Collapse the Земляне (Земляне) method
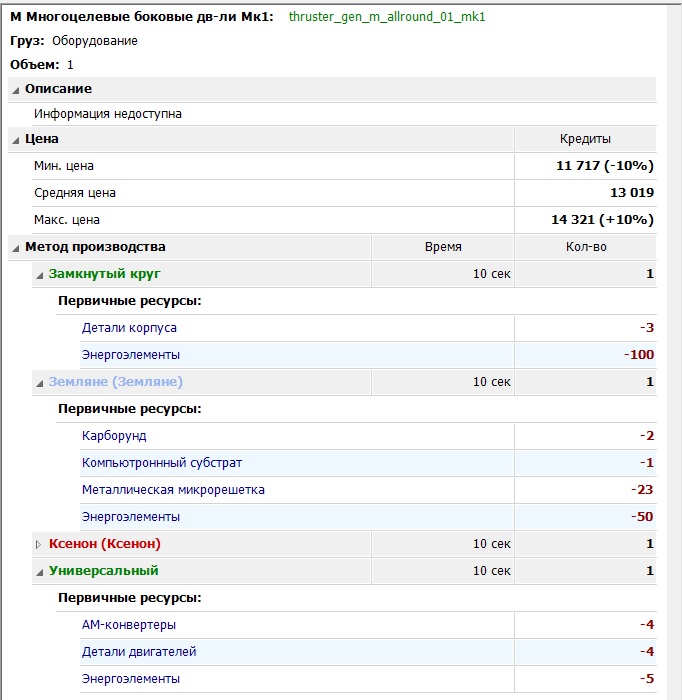This screenshot has height=700, width=682. (x=40, y=382)
